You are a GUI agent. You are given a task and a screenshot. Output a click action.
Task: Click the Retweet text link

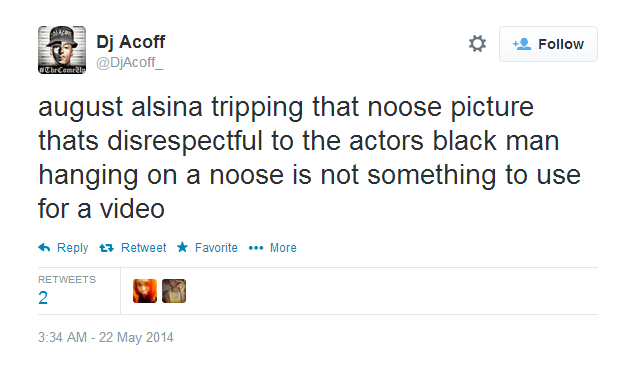143,247
